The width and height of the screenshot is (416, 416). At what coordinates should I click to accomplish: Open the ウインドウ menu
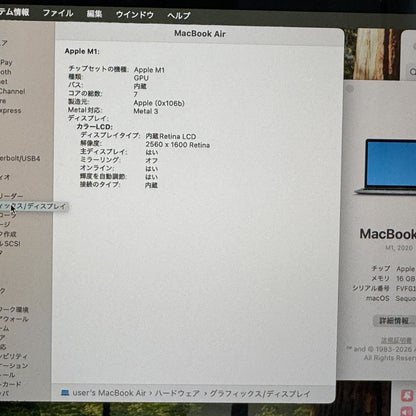[135, 14]
